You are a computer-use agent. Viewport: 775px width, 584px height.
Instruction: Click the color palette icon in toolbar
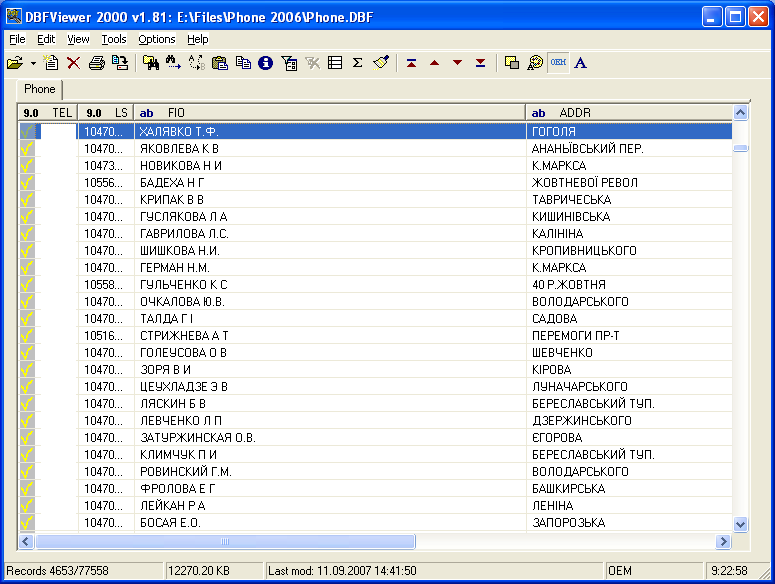click(535, 63)
